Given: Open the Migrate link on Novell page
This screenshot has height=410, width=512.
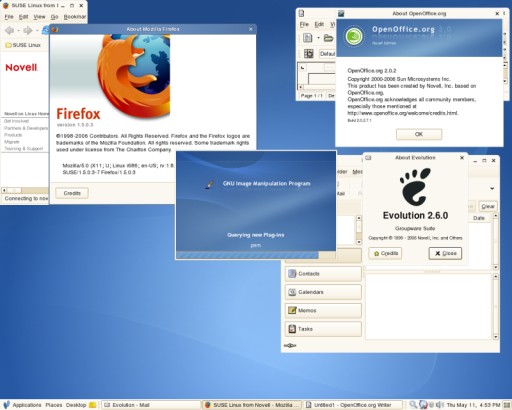Looking at the screenshot, I should (x=12, y=142).
